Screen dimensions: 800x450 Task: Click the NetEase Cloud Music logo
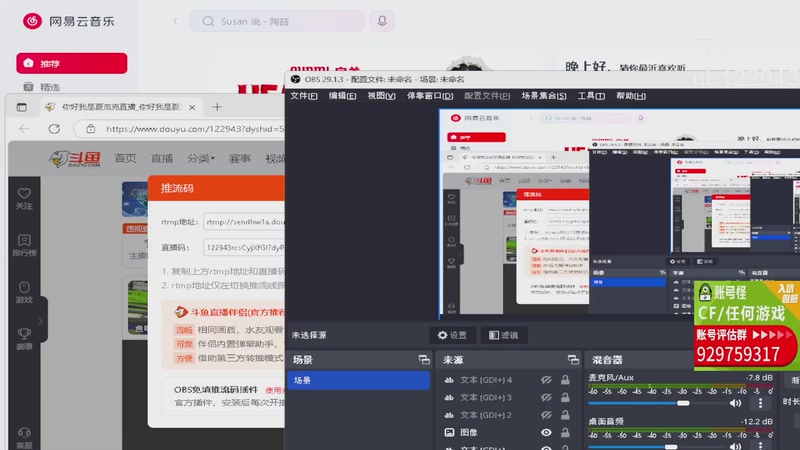(68, 21)
